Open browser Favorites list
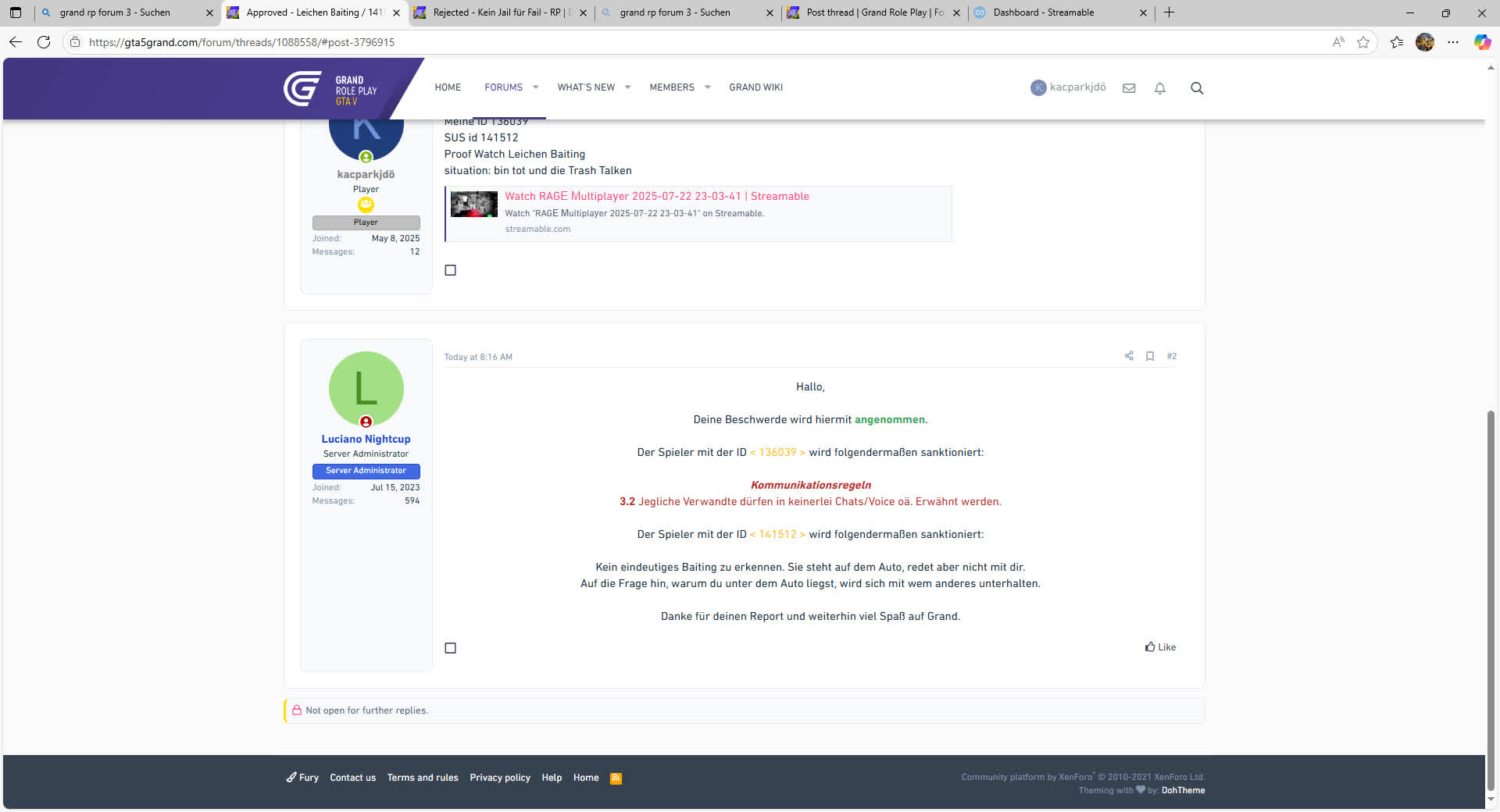The height and width of the screenshot is (812, 1500). click(x=1397, y=42)
